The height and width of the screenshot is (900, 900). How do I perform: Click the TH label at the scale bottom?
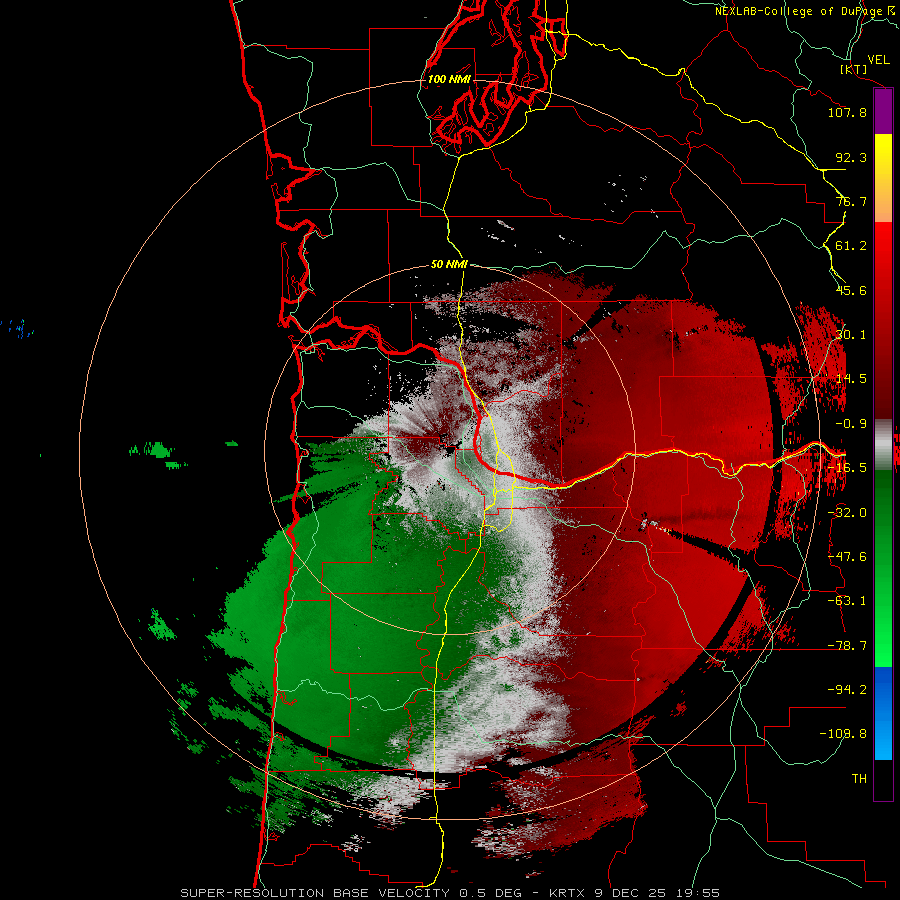click(859, 779)
